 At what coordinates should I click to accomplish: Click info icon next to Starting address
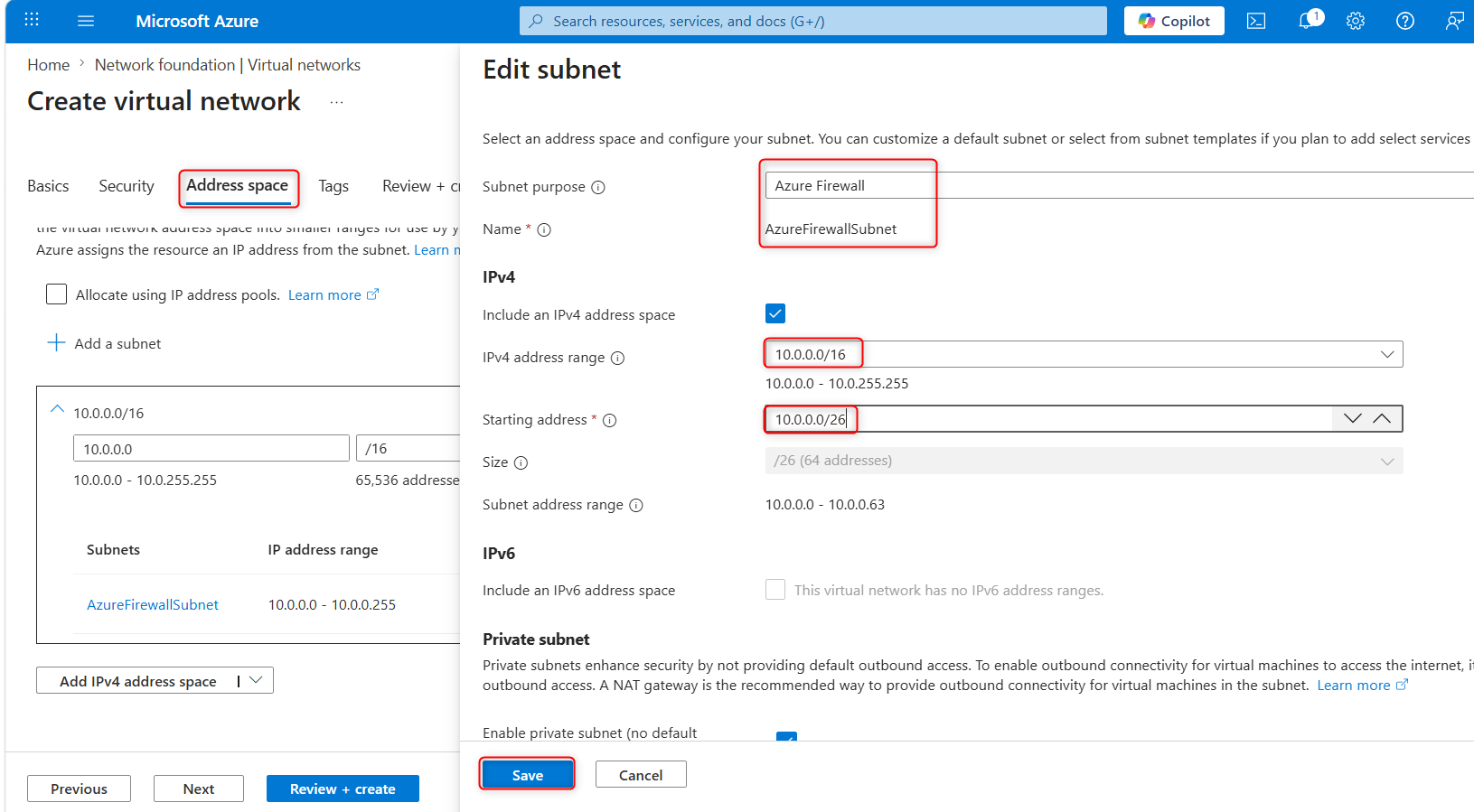coord(610,421)
